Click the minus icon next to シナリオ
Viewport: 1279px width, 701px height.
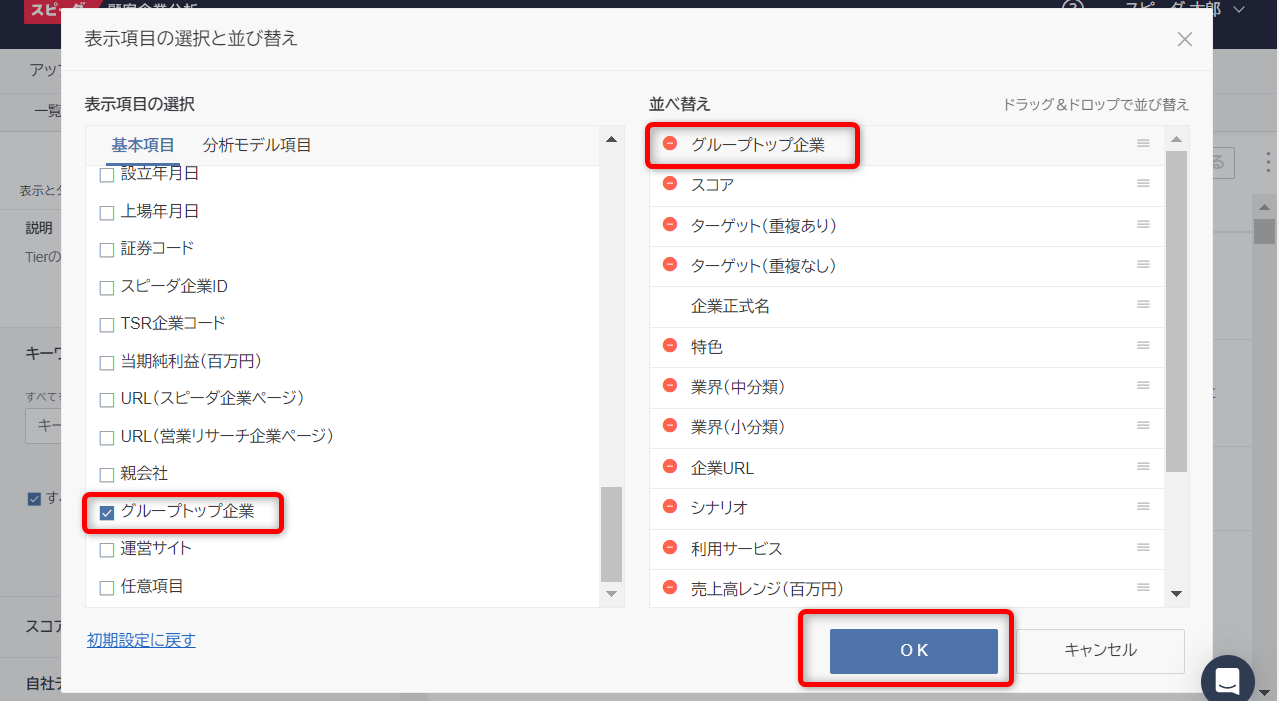670,507
